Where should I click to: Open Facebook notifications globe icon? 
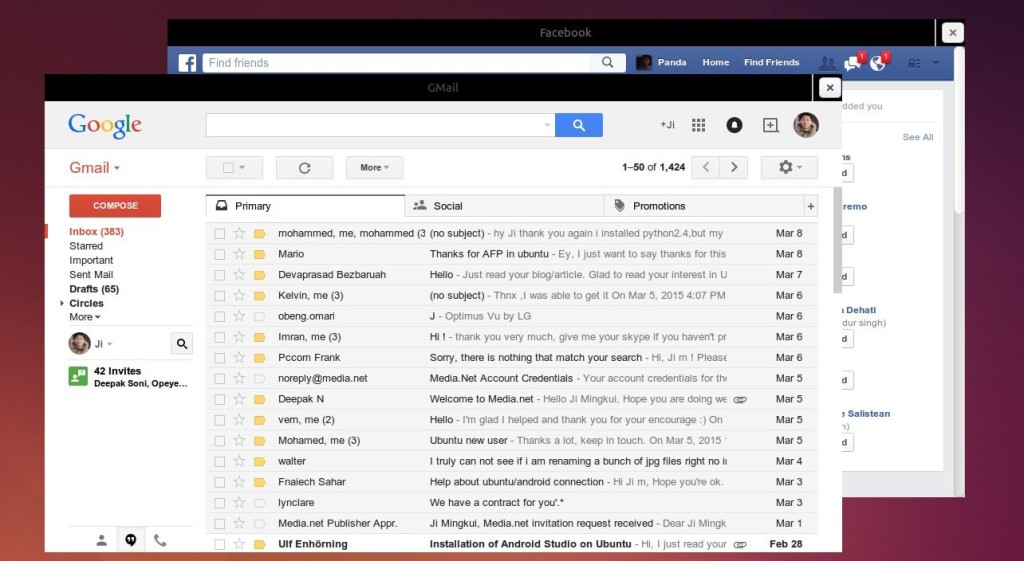coord(878,63)
